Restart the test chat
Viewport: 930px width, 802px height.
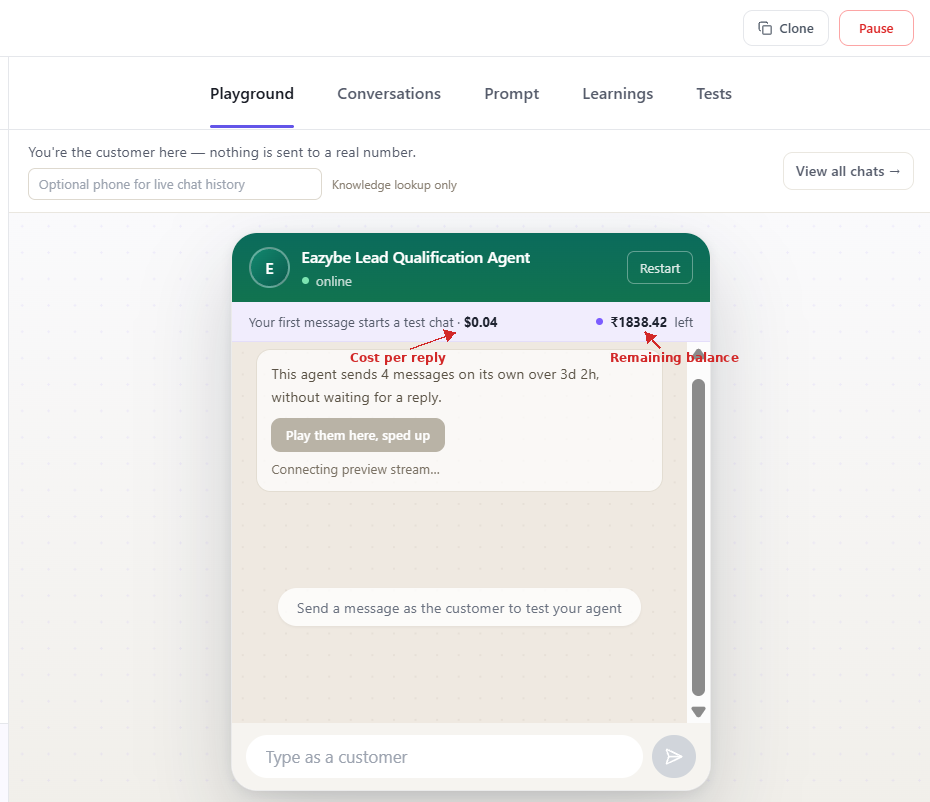[660, 268]
